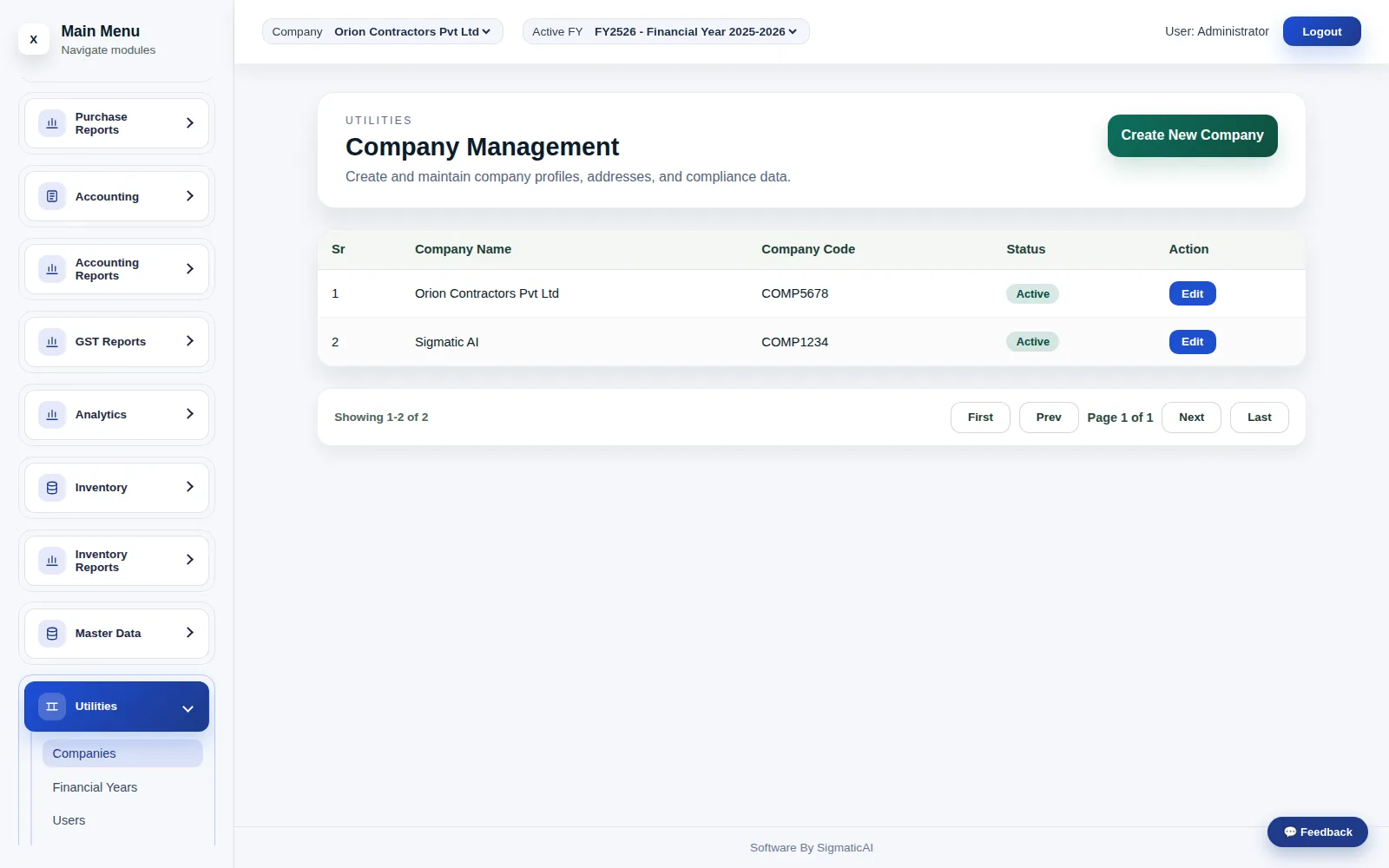Expand the Purchase Reports chevron

coord(189,123)
